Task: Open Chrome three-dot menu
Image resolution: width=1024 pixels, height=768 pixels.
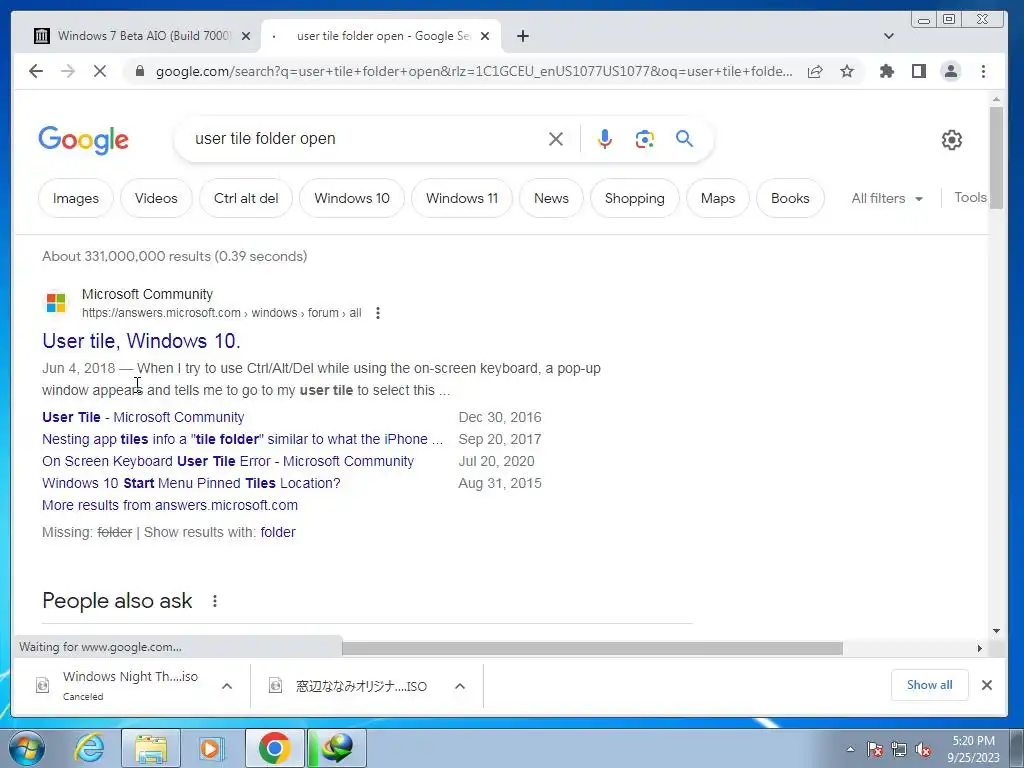Action: point(983,71)
